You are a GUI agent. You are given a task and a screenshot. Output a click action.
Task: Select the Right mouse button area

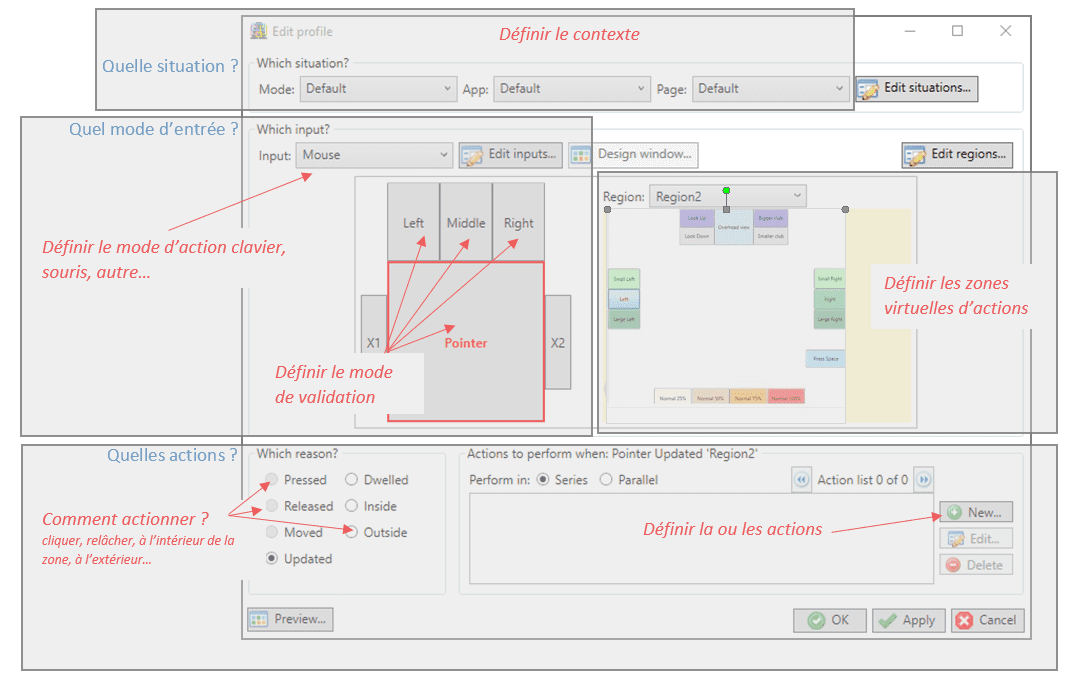pyautogui.click(x=518, y=222)
